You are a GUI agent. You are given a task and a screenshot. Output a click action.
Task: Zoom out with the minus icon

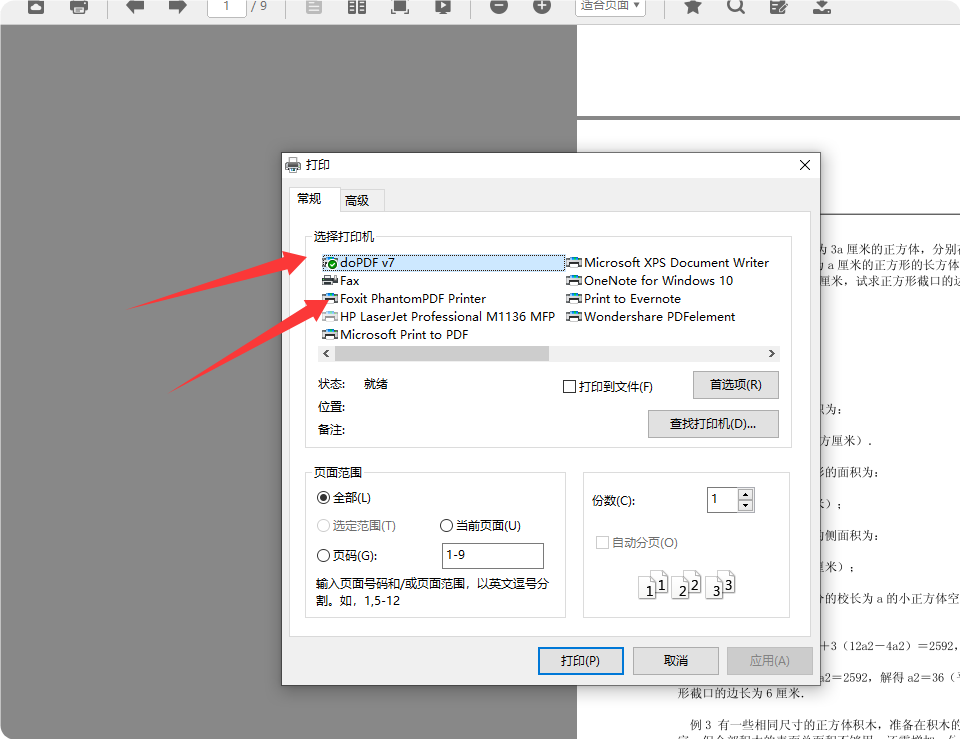tap(499, 9)
